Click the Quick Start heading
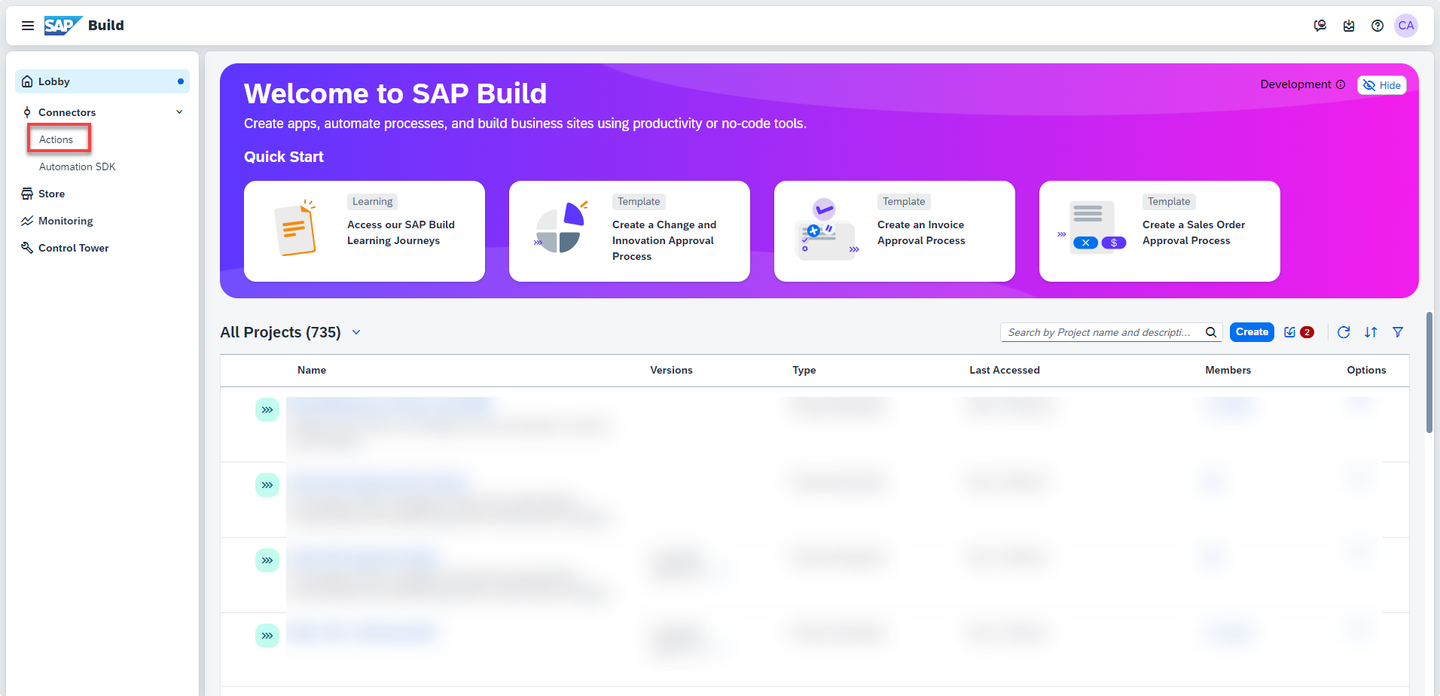The width and height of the screenshot is (1440, 696). click(284, 157)
